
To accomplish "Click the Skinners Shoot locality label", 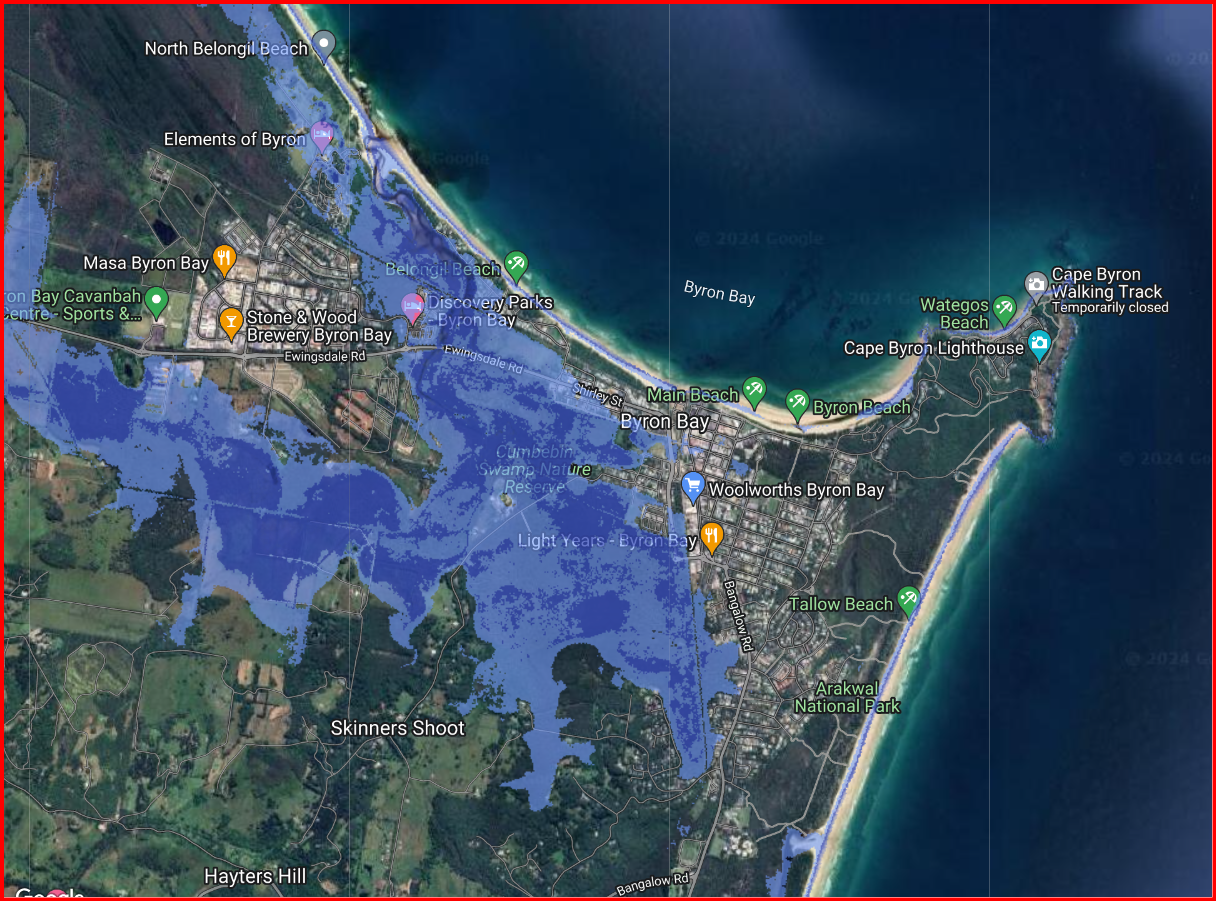I will pos(398,728).
